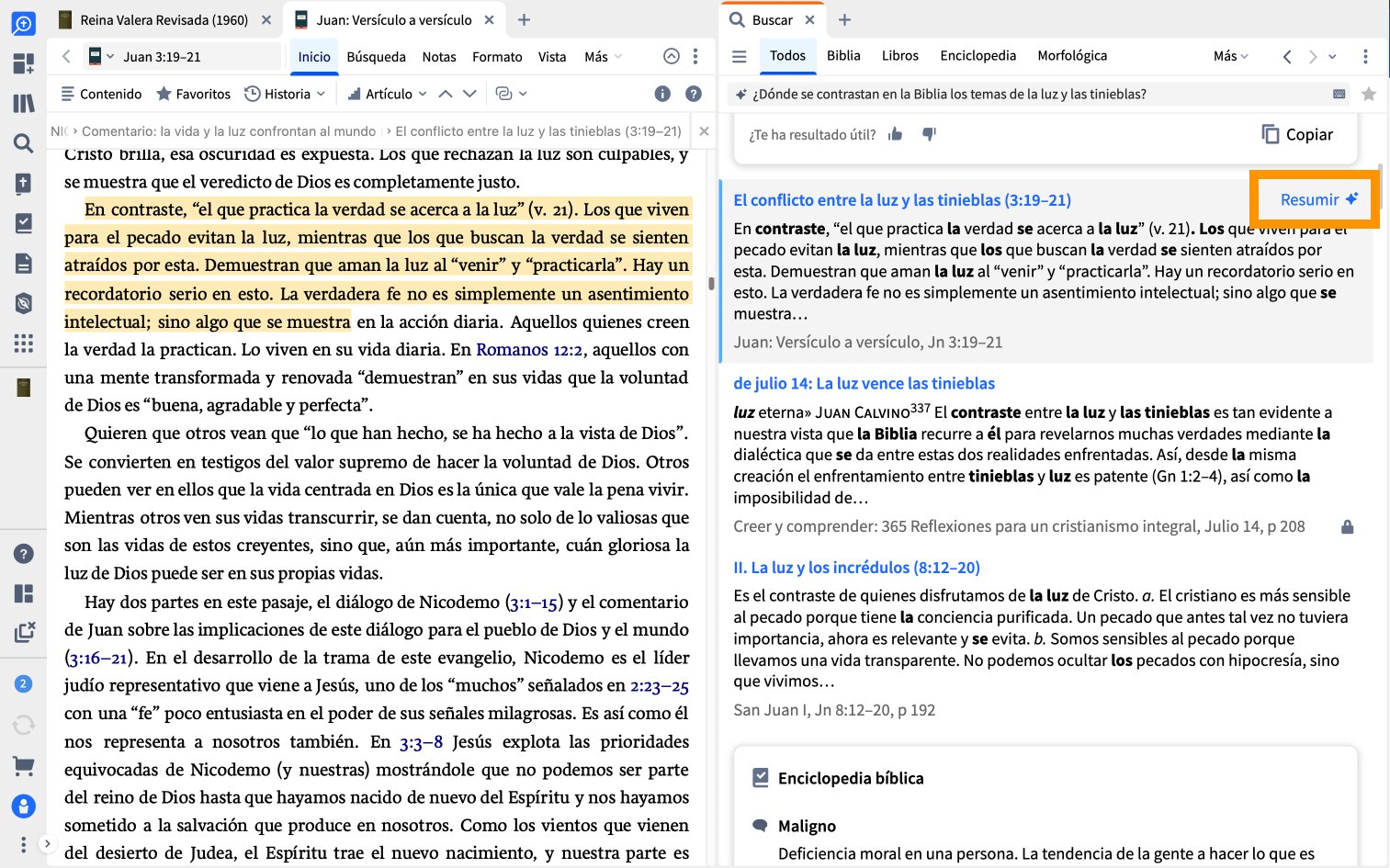Collapse the toolbar with circled chevron
Screen dimensions: 1390x868
672,56
